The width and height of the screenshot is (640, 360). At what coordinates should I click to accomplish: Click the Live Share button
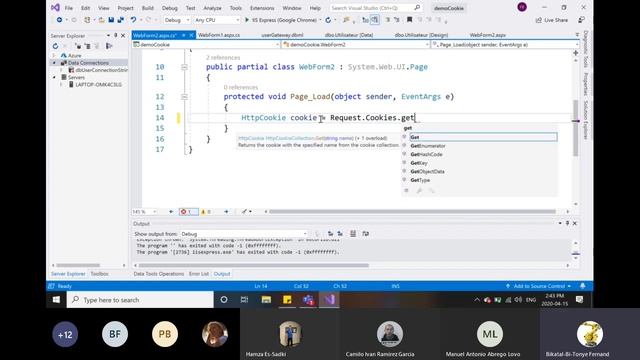[x=551, y=20]
